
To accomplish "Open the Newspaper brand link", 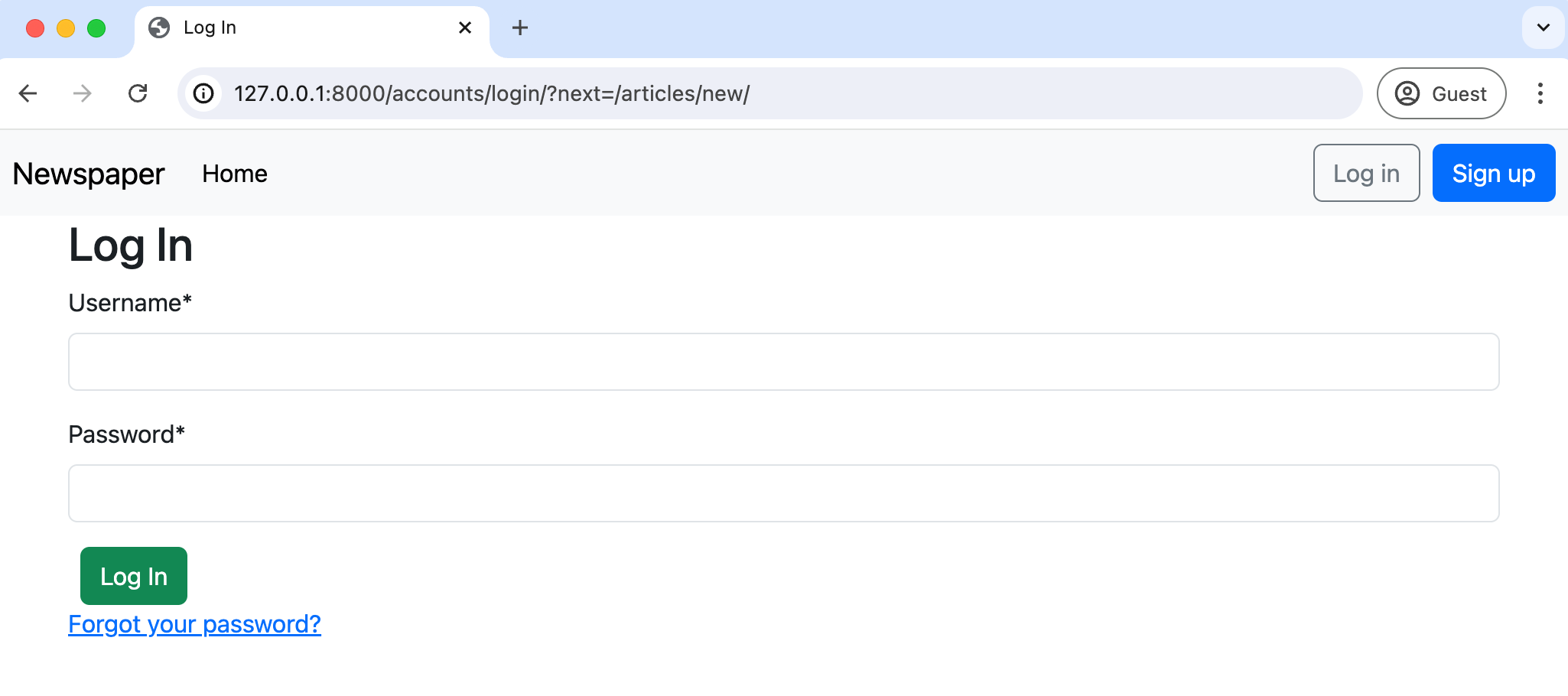I will [x=89, y=174].
